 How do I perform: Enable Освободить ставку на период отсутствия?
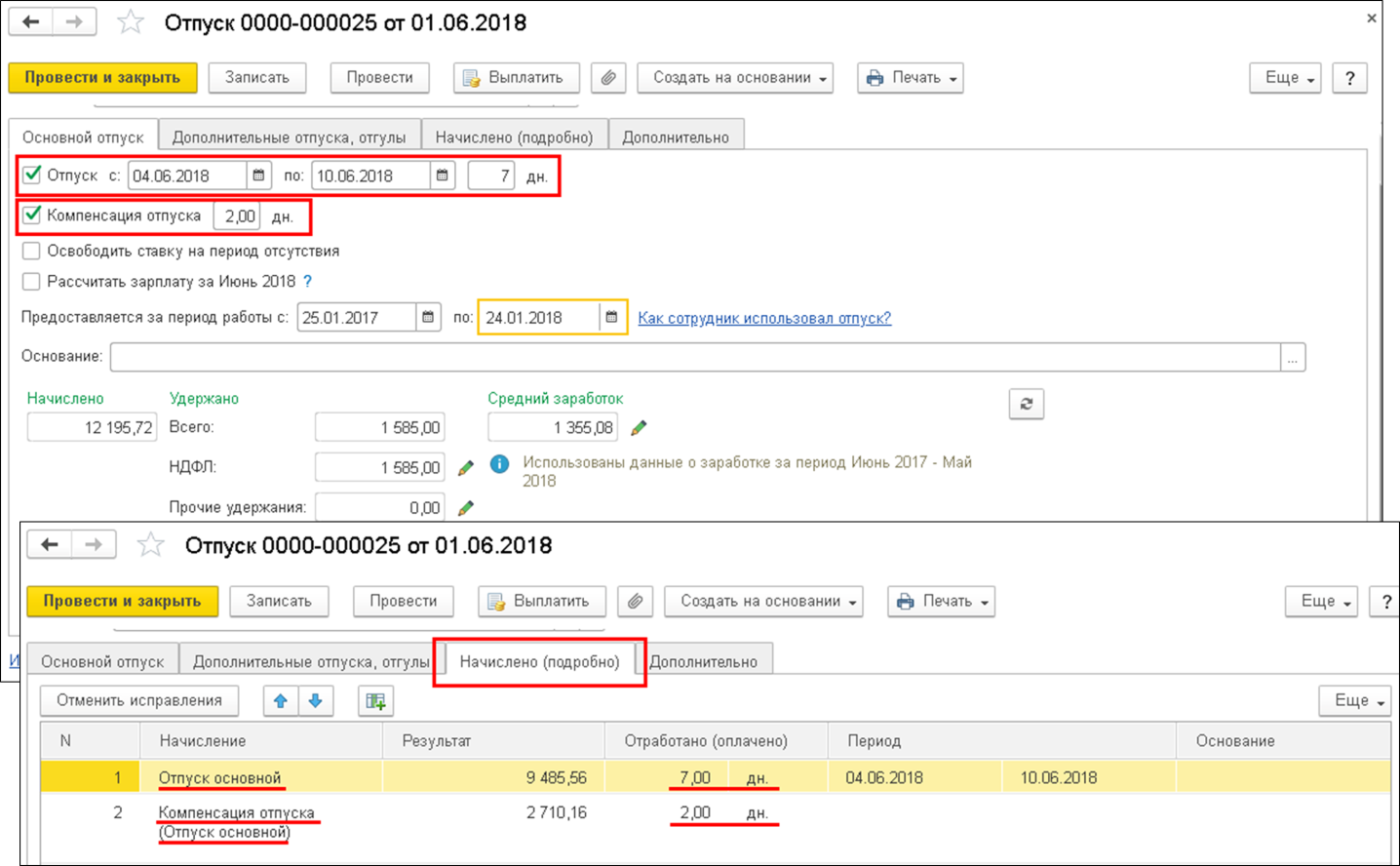coord(32,251)
